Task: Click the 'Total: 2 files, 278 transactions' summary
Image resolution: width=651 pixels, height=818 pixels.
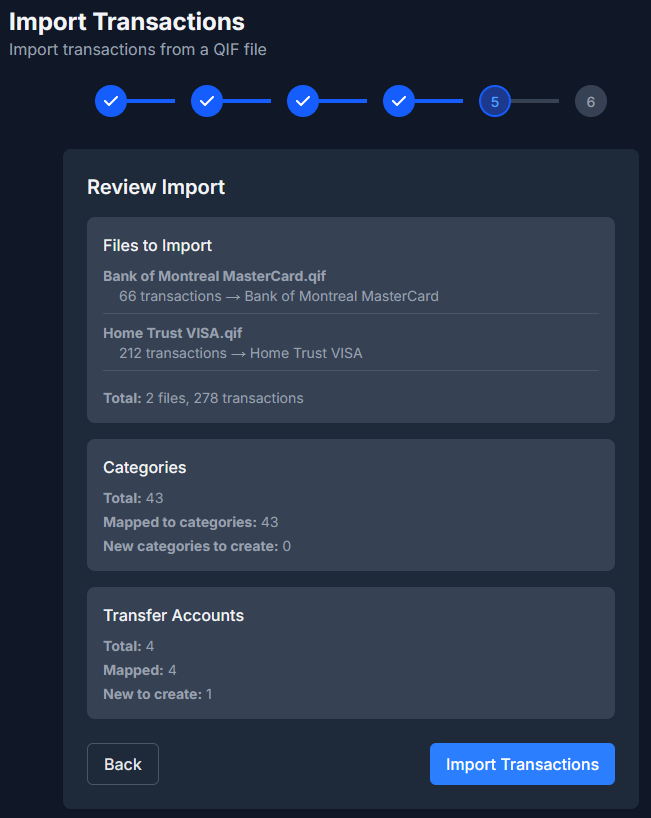Action: click(203, 398)
